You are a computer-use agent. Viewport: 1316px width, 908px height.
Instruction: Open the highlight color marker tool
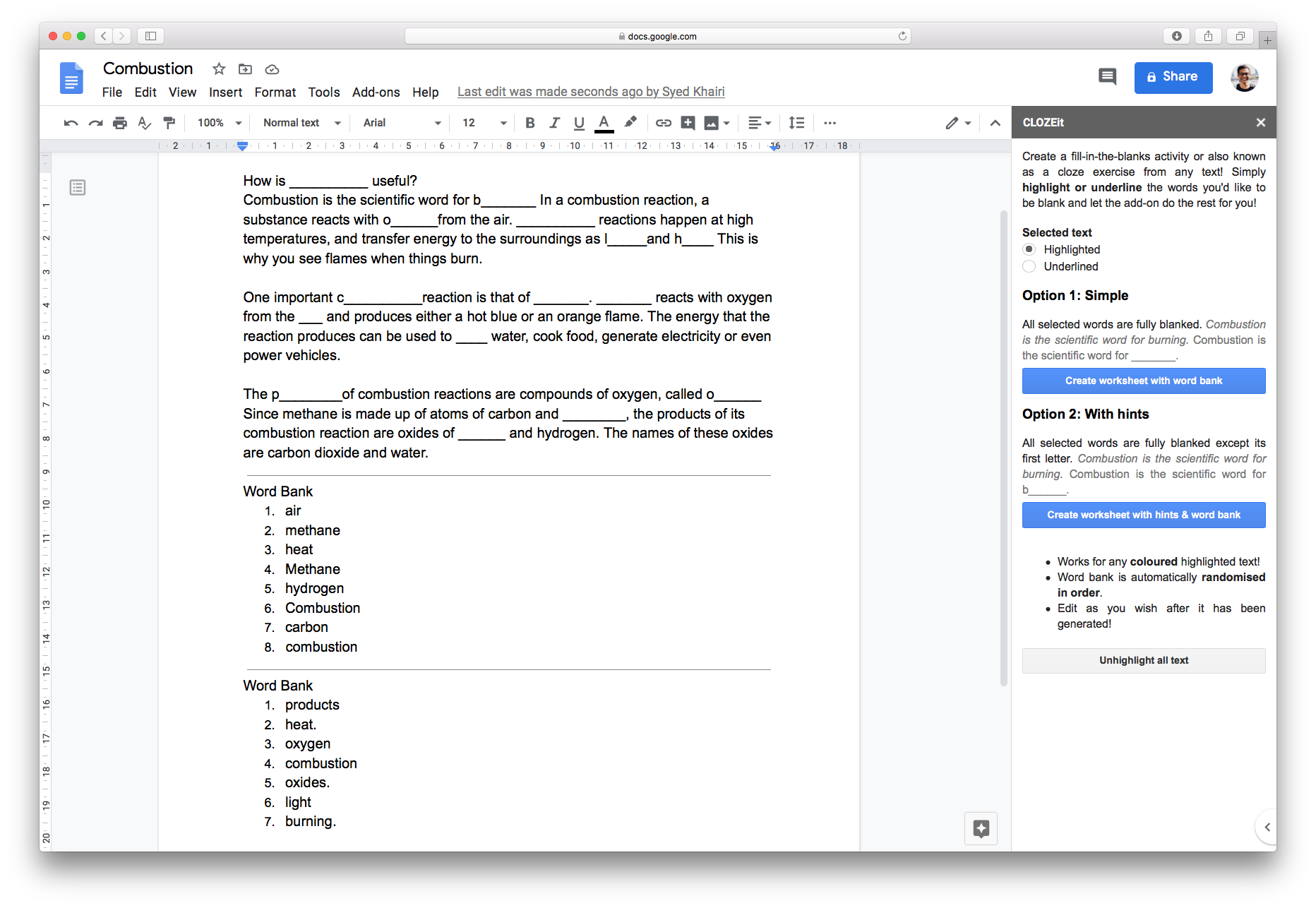pyautogui.click(x=630, y=123)
